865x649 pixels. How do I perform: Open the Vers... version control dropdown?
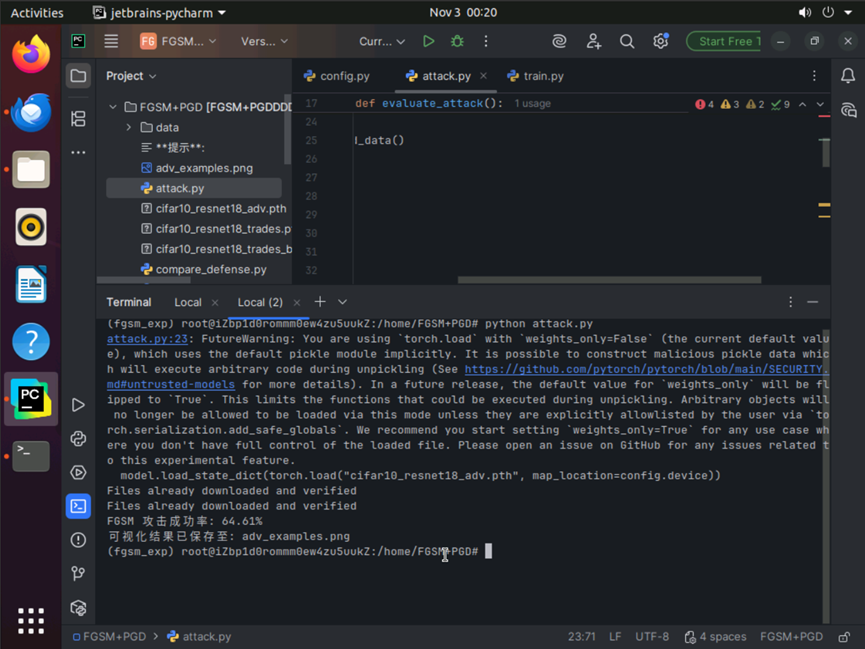pos(264,42)
